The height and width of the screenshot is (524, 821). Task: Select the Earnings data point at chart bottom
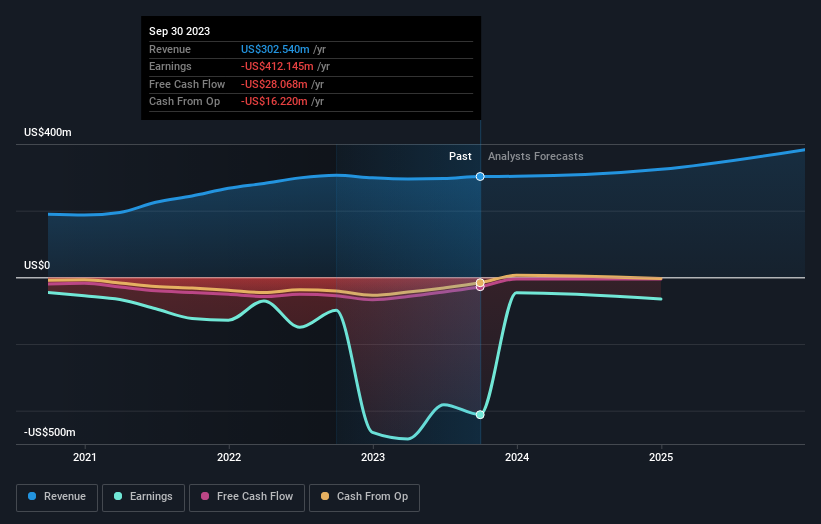pyautogui.click(x=480, y=415)
